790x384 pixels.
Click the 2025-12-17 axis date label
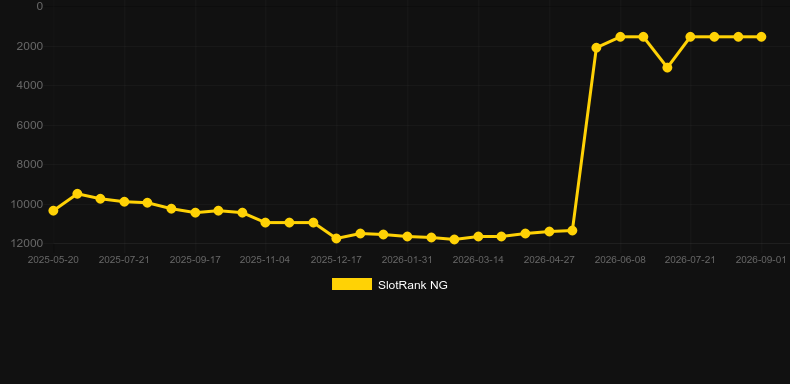[336, 260]
